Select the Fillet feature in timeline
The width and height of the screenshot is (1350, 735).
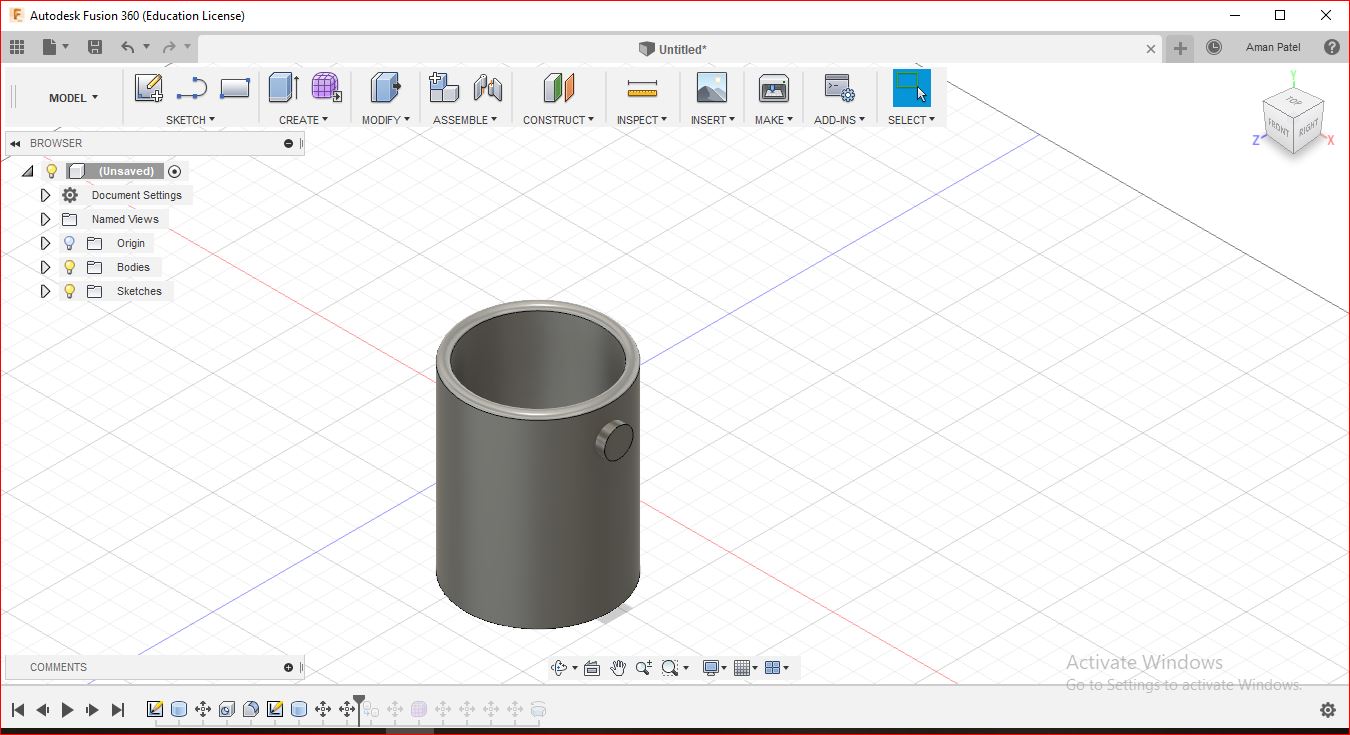[x=251, y=710]
